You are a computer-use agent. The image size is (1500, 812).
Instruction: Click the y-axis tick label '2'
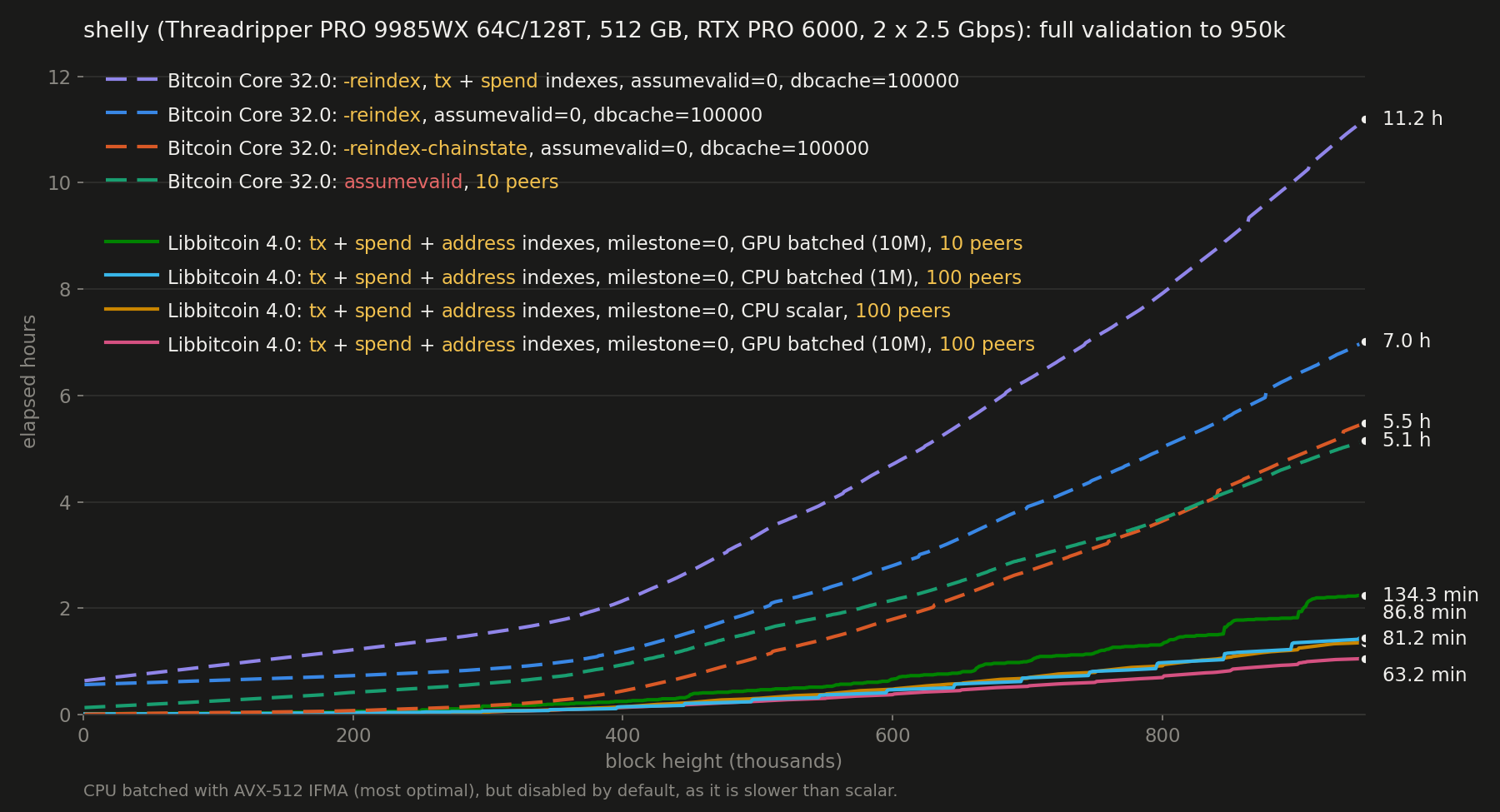pyautogui.click(x=65, y=609)
